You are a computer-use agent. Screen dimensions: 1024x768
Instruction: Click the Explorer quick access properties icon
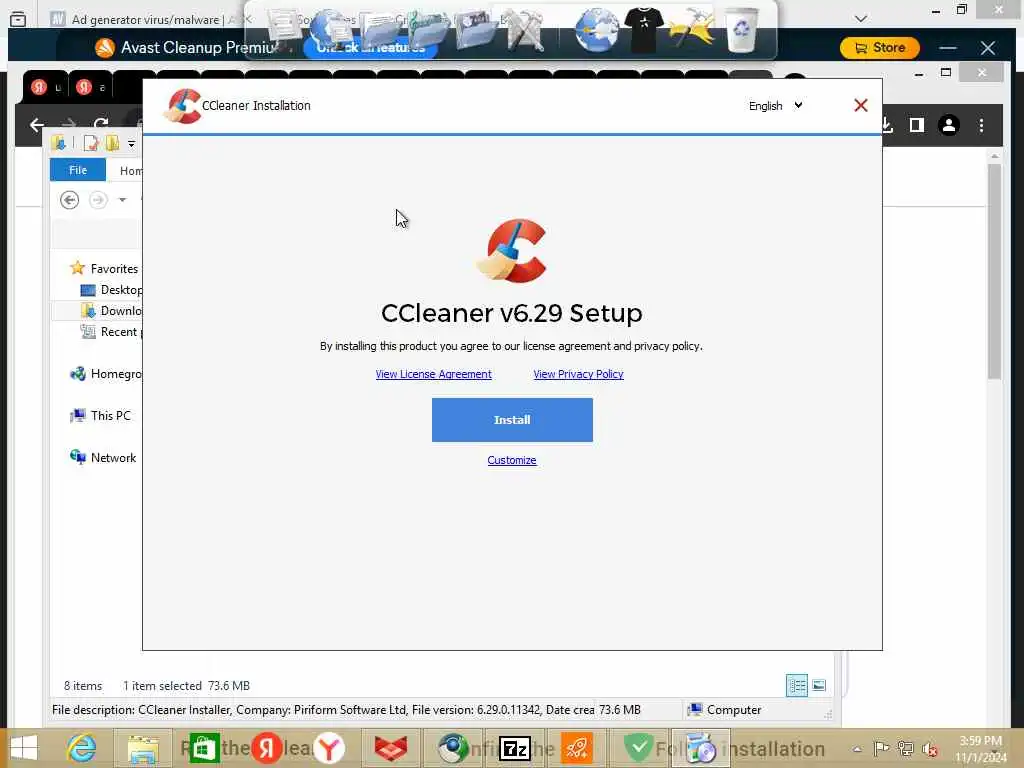91,143
